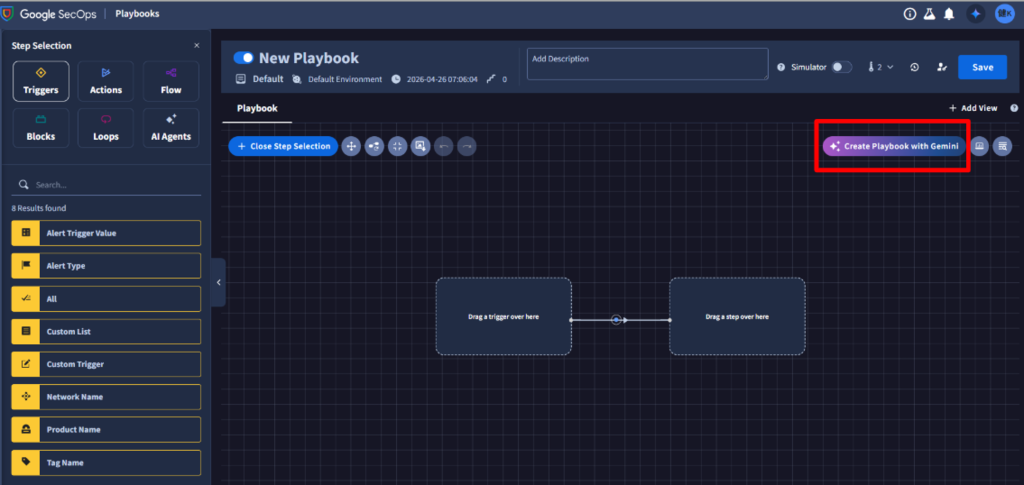Open the lab flask icon in top bar

point(929,14)
